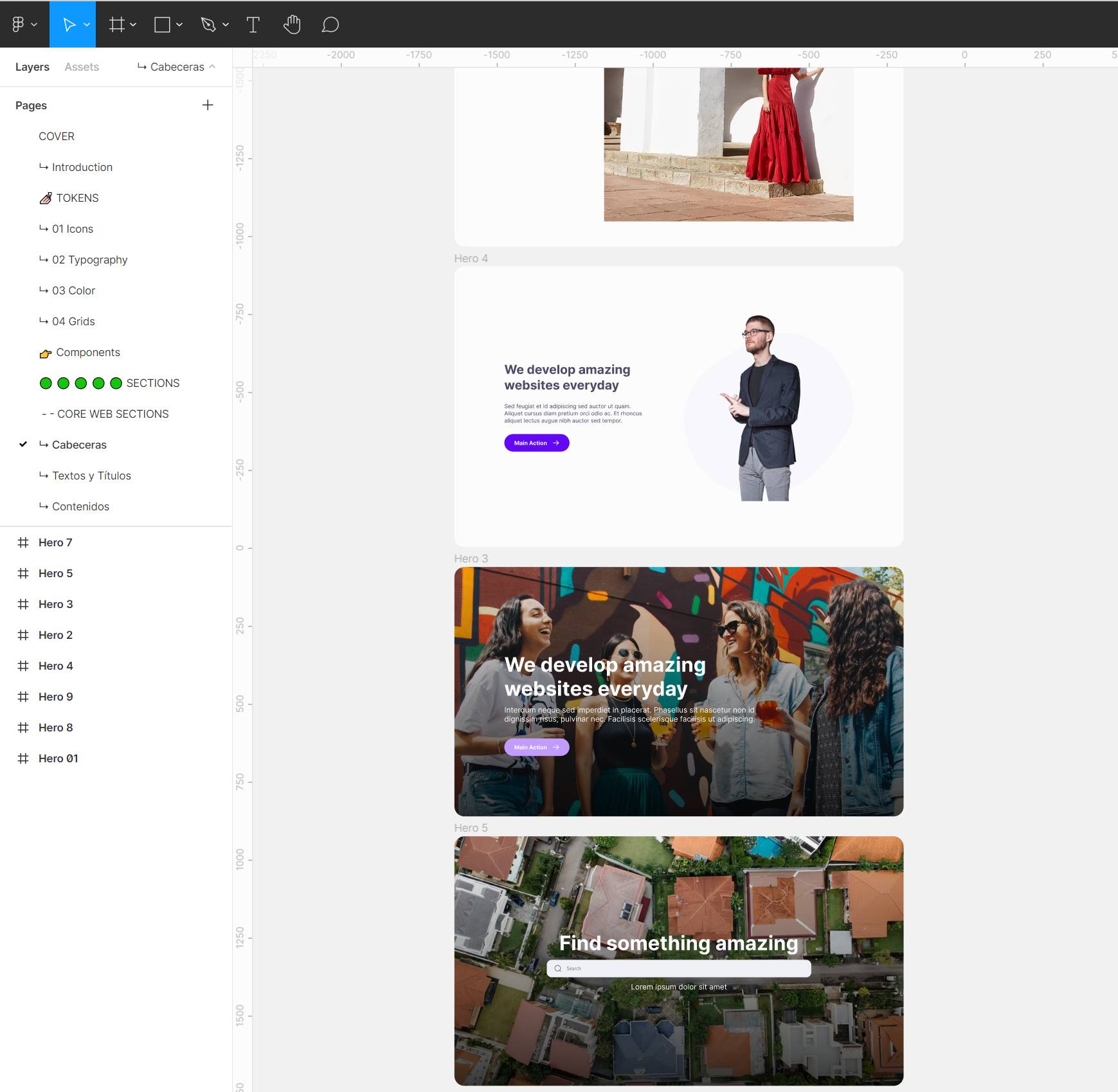The image size is (1118, 1092).
Task: Switch to the Layers tab
Action: pos(32,67)
